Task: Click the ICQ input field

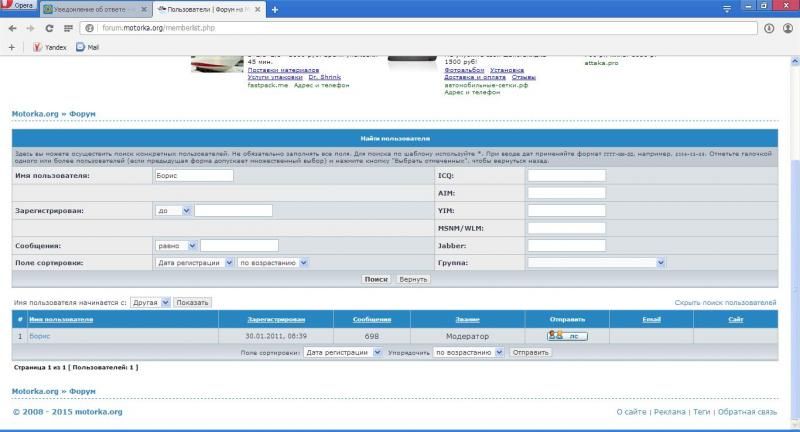Action: [566, 175]
